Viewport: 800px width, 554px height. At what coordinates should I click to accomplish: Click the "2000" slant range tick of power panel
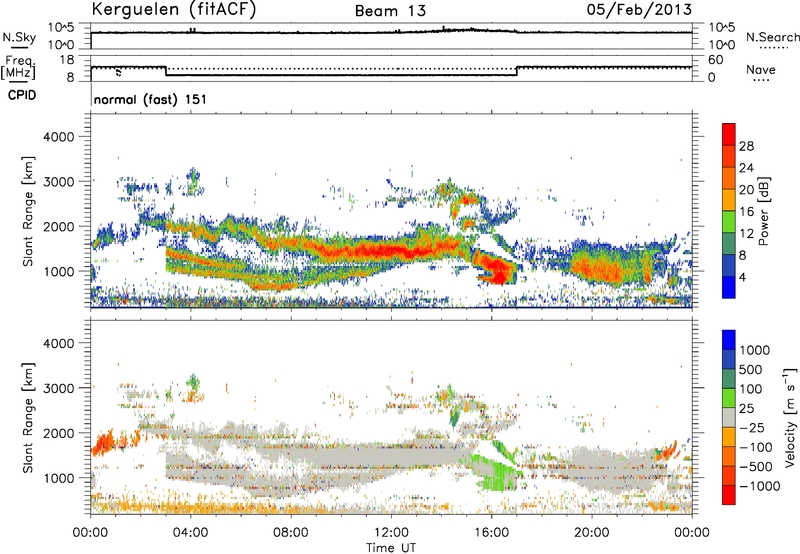[59, 226]
